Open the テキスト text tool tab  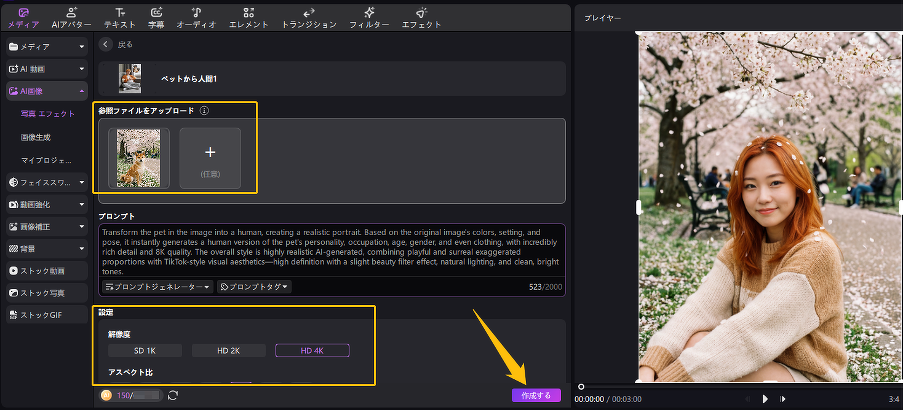click(x=119, y=16)
